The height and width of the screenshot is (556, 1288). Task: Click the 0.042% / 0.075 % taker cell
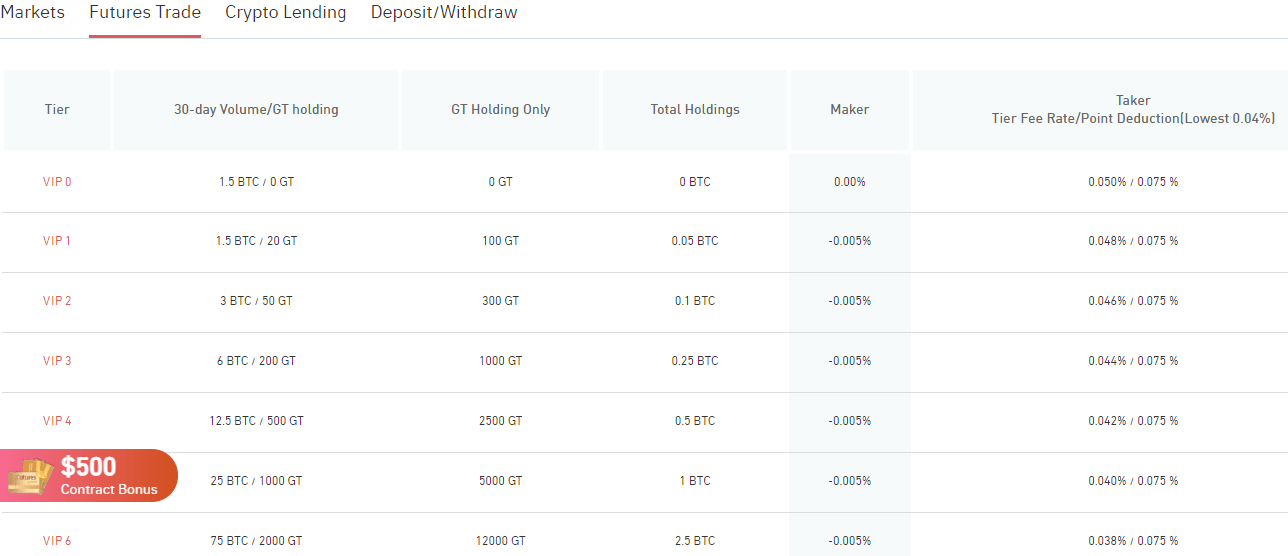point(1133,421)
